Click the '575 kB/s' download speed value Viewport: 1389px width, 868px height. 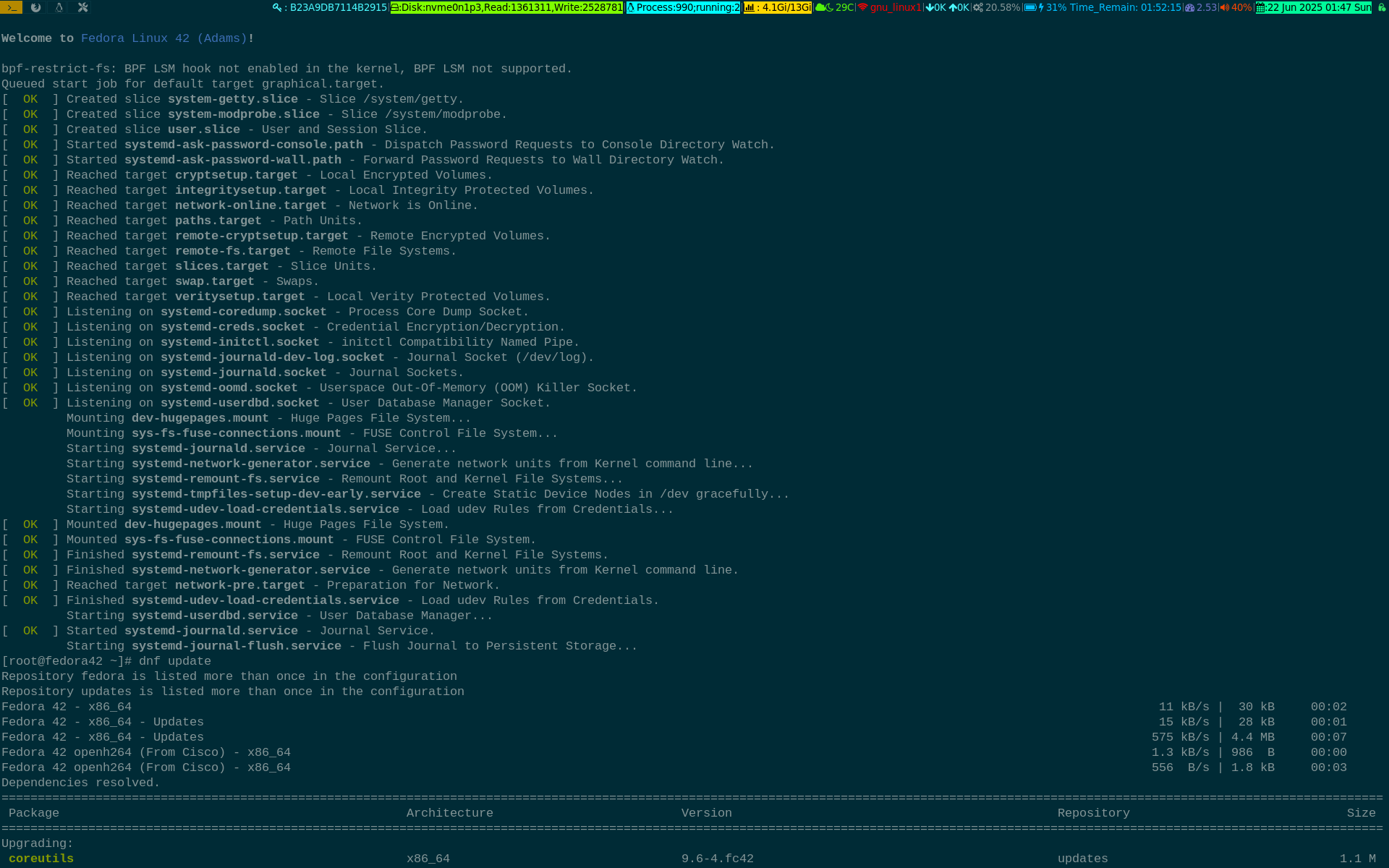pyautogui.click(x=1181, y=737)
